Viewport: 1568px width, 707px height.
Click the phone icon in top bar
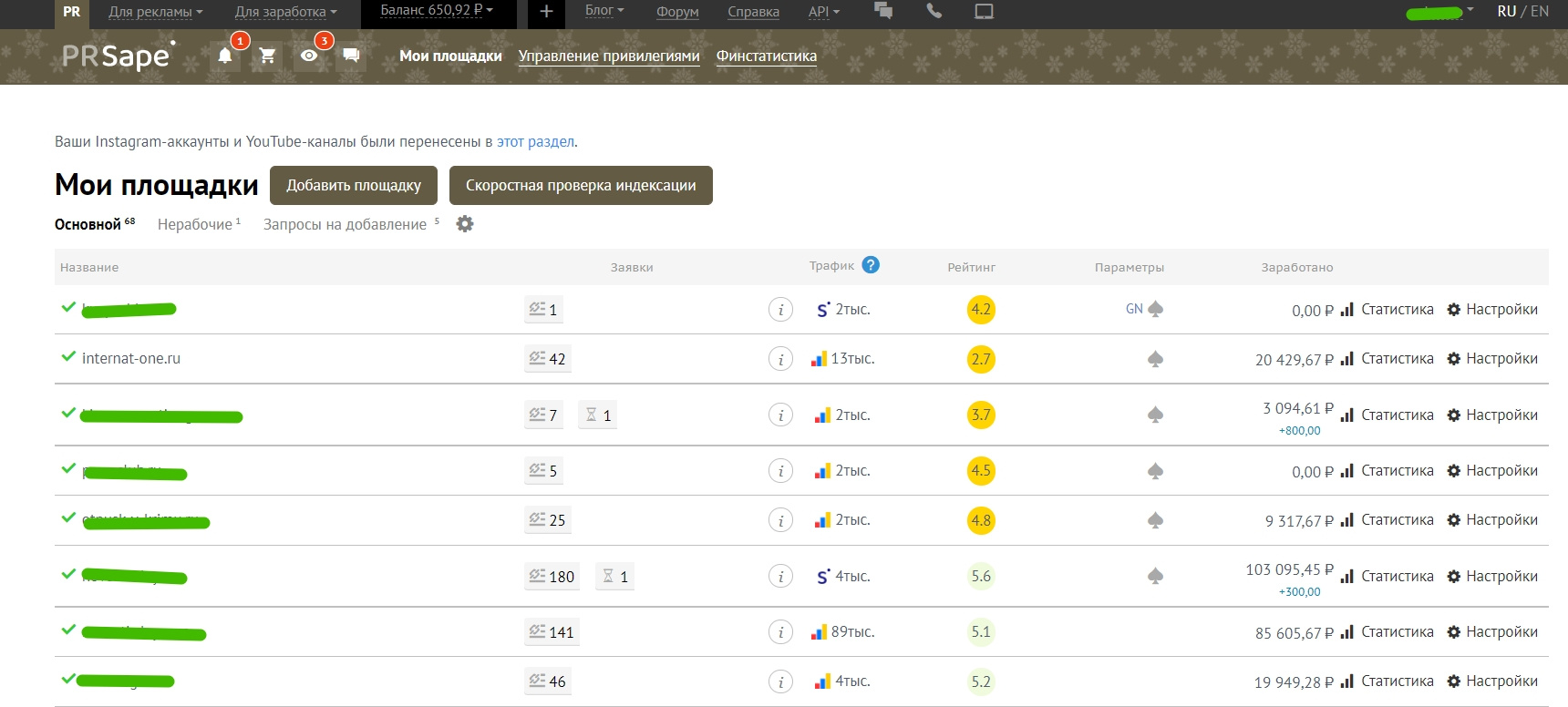tap(934, 11)
